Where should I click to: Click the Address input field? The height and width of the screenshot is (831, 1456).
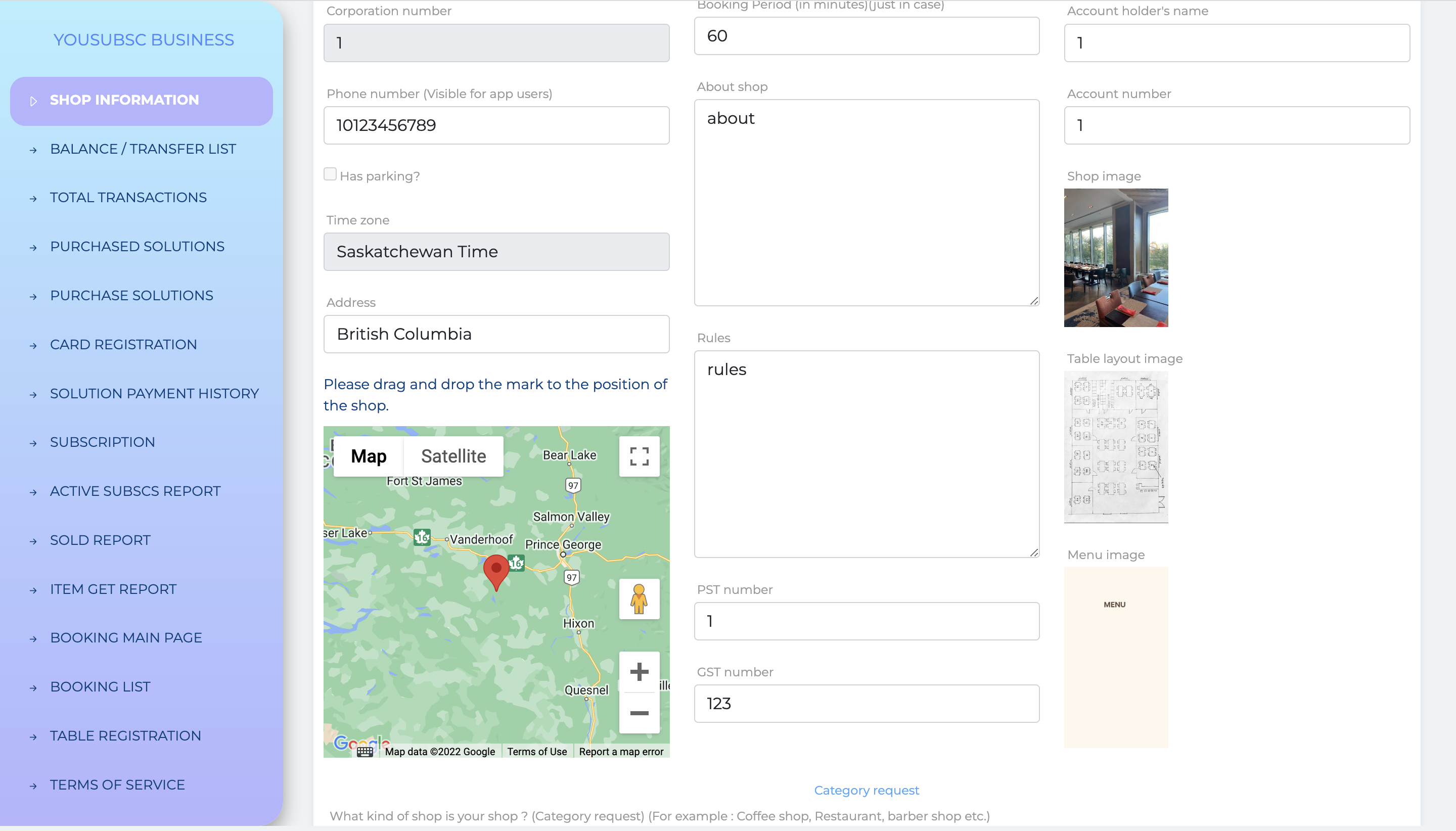coord(496,334)
